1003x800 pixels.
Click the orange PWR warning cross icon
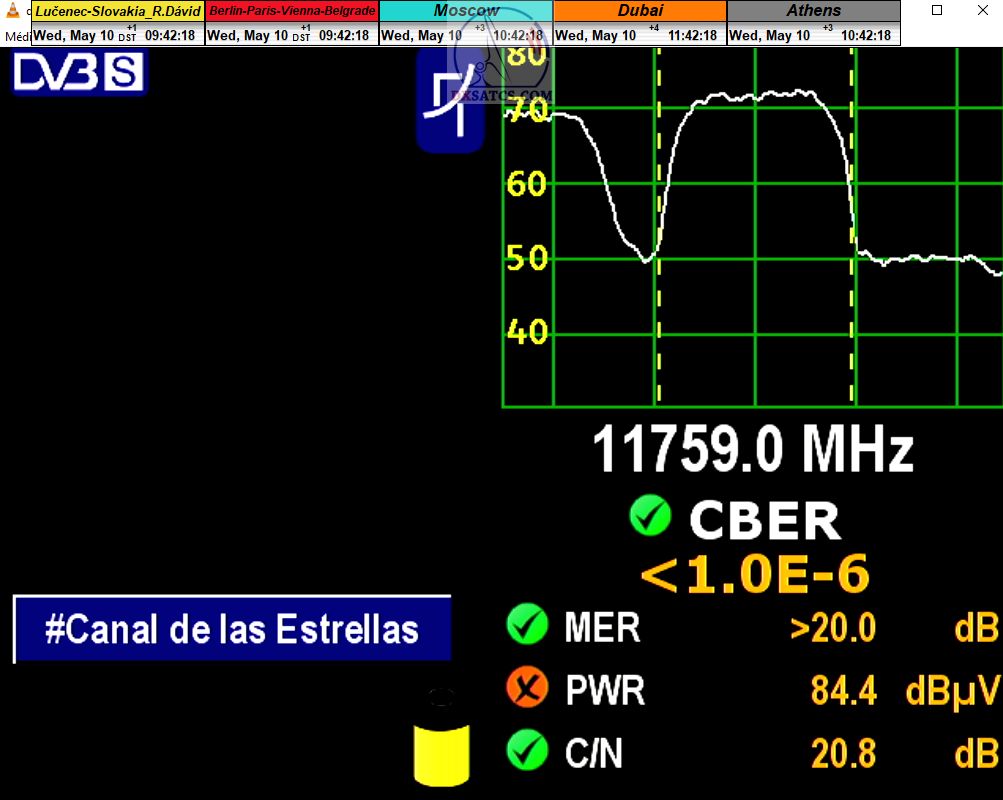tap(527, 689)
